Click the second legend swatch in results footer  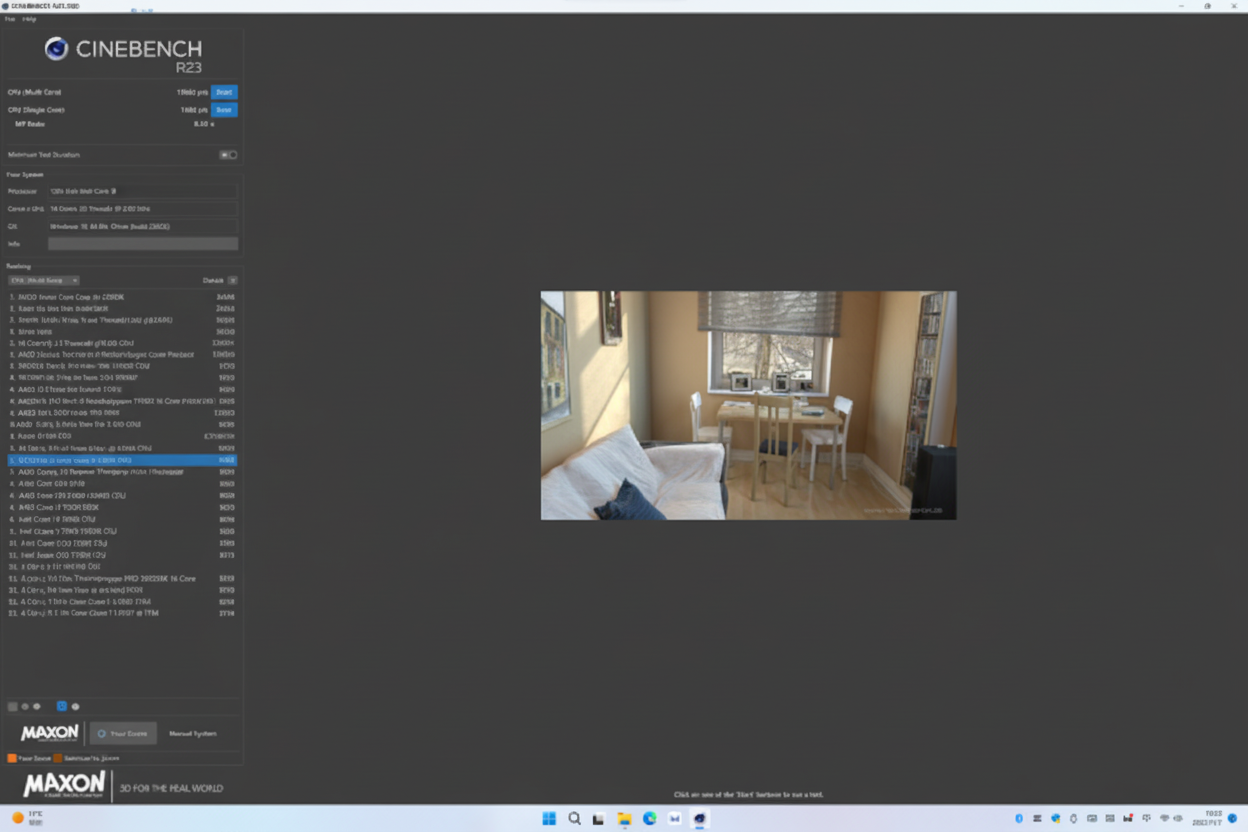[57, 758]
